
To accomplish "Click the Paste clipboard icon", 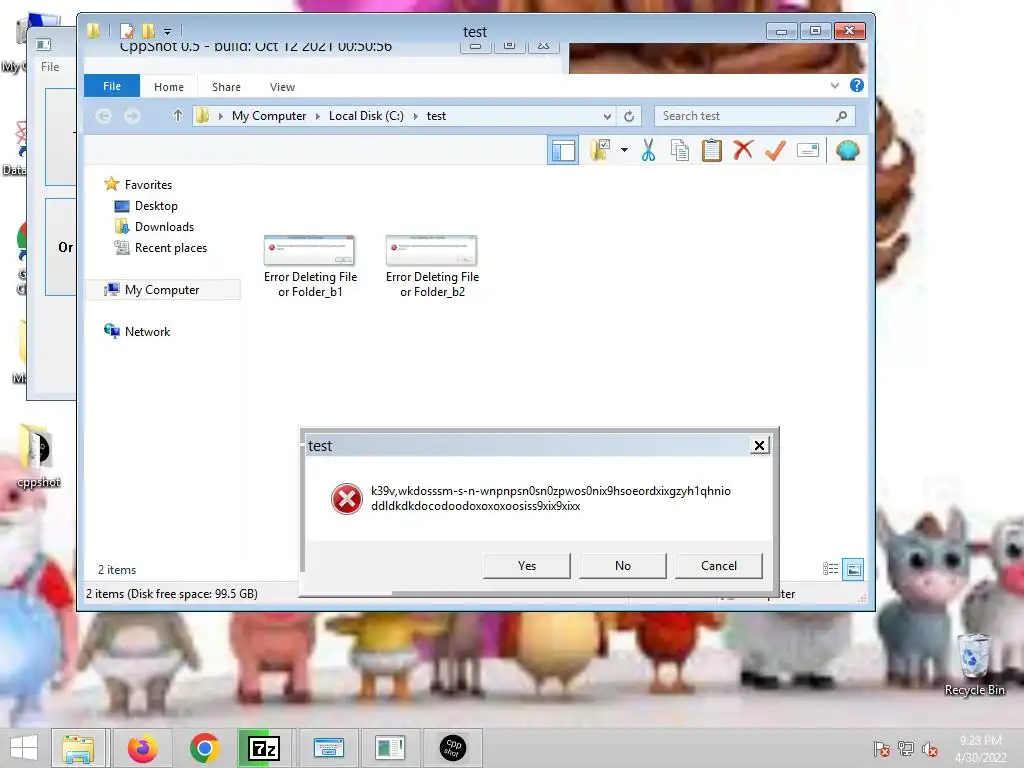I will (712, 150).
